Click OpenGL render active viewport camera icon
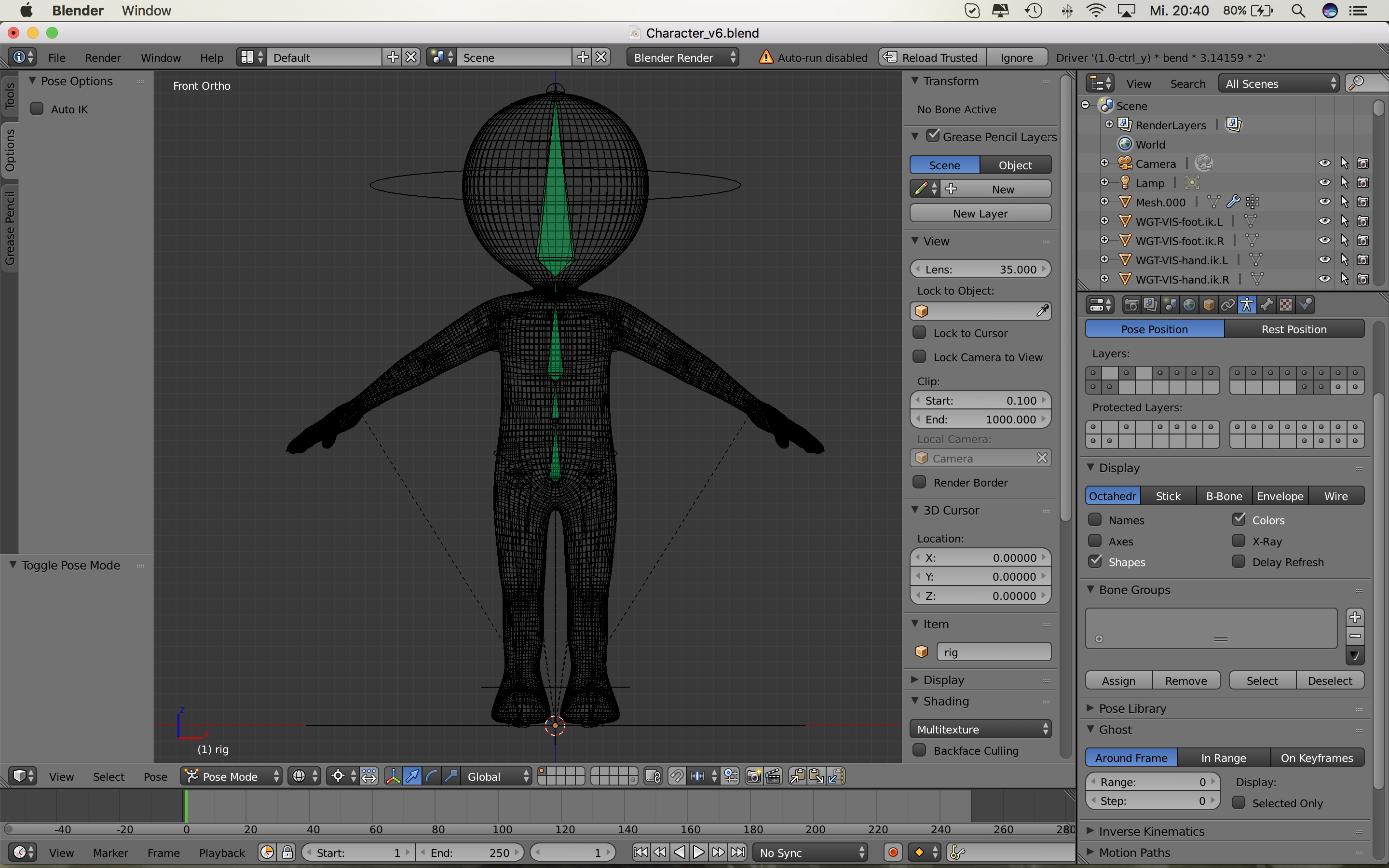The width and height of the screenshot is (1389, 868). 754,777
